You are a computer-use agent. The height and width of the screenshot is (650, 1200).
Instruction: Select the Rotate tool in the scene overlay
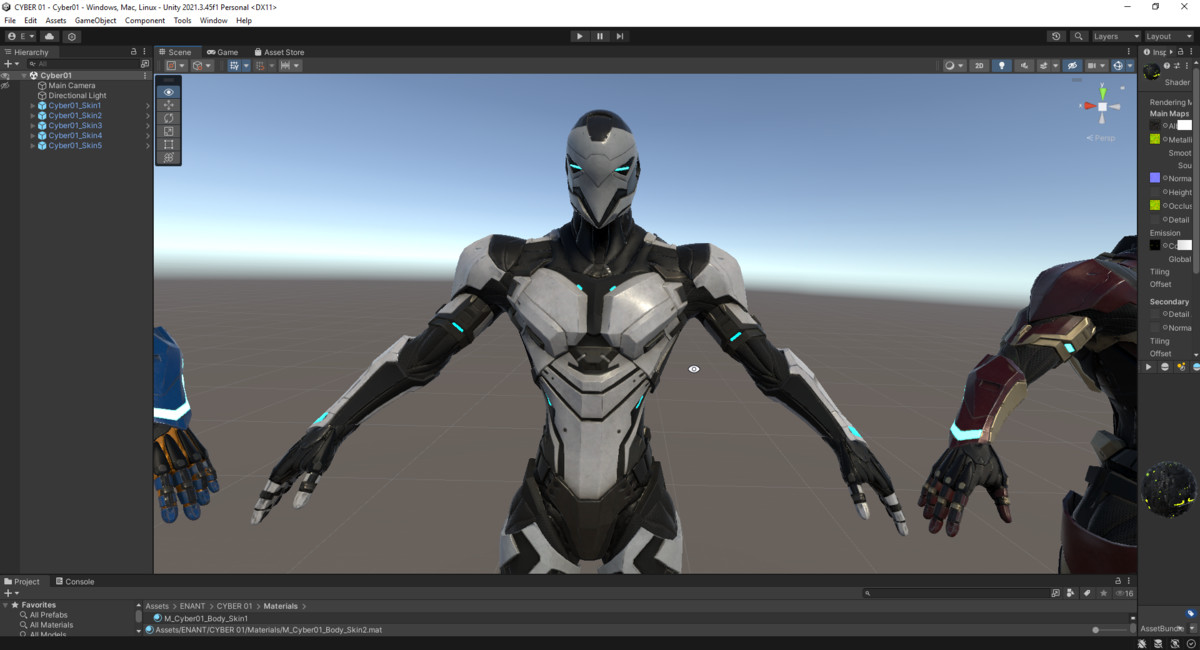pyautogui.click(x=168, y=118)
